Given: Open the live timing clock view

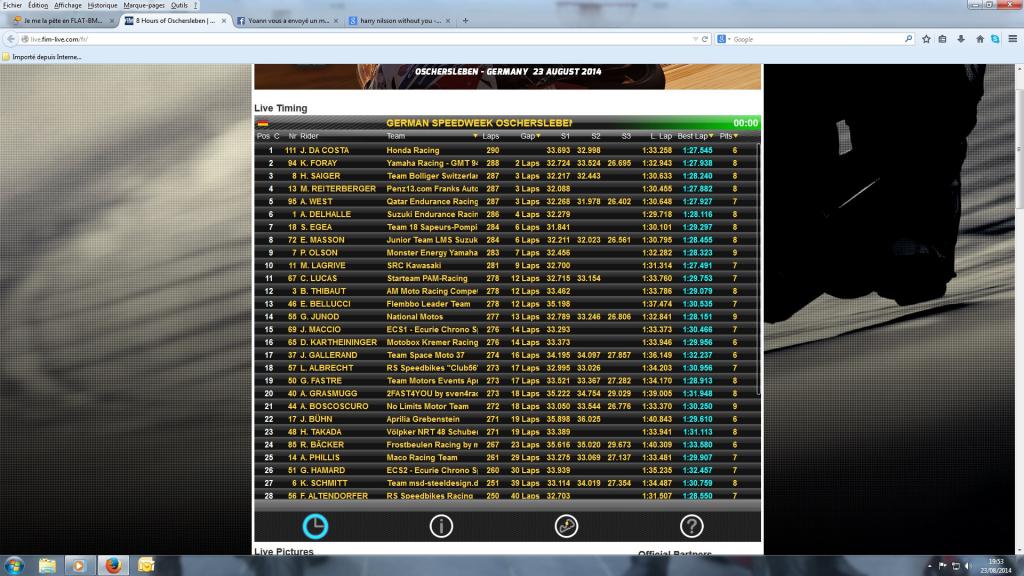Looking at the screenshot, I should coord(315,526).
